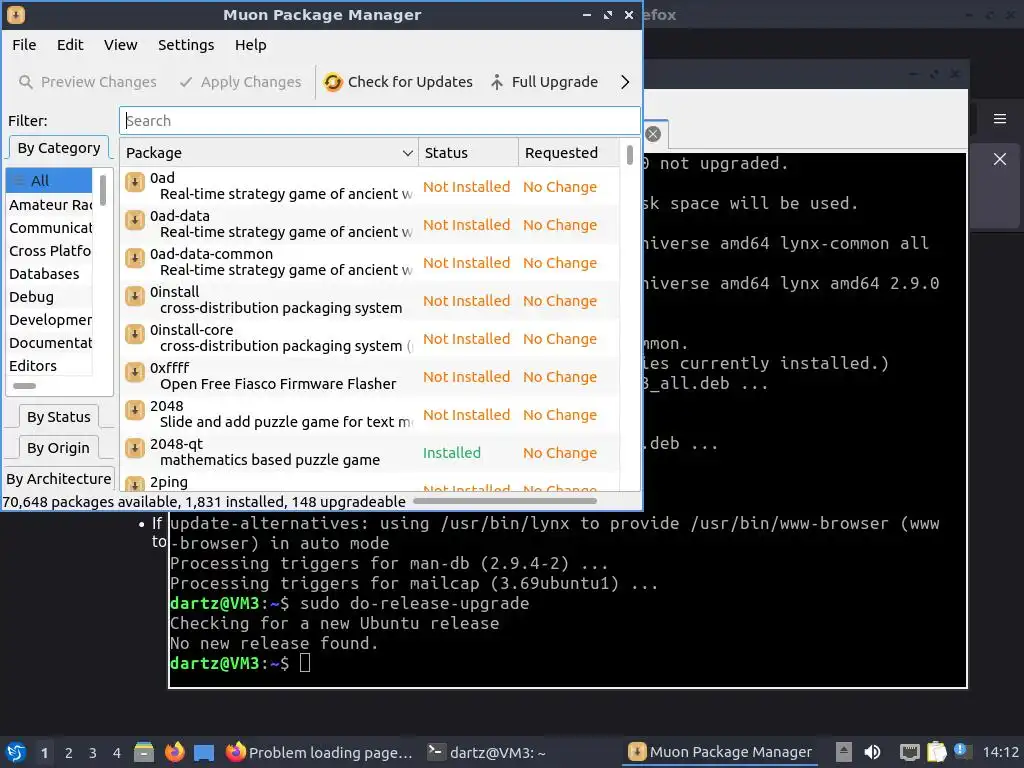This screenshot has height=768, width=1024.
Task: Select the Amateur Radio category
Action: click(49, 205)
